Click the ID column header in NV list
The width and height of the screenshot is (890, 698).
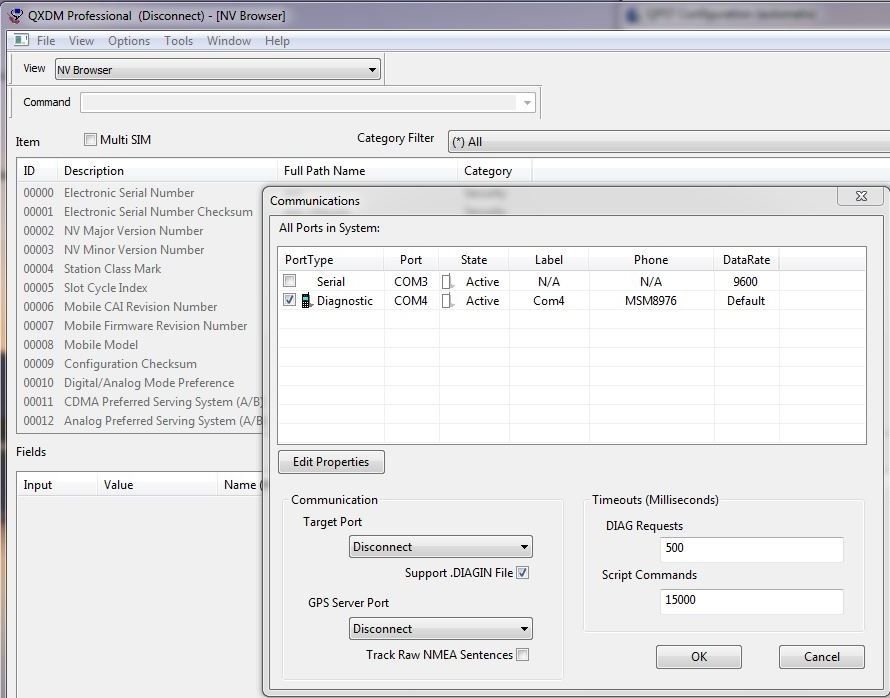[x=37, y=171]
